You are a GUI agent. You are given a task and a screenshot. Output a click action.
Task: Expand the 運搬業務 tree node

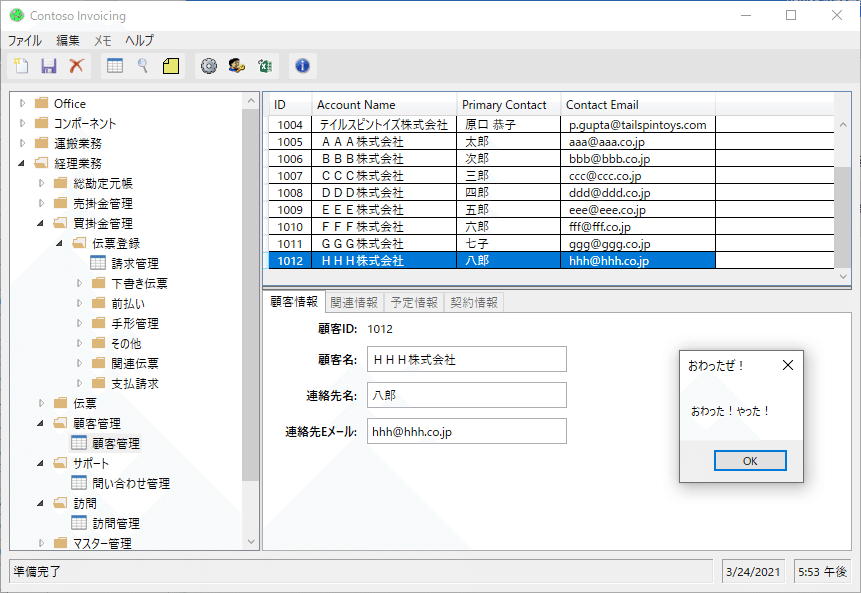pyautogui.click(x=23, y=143)
